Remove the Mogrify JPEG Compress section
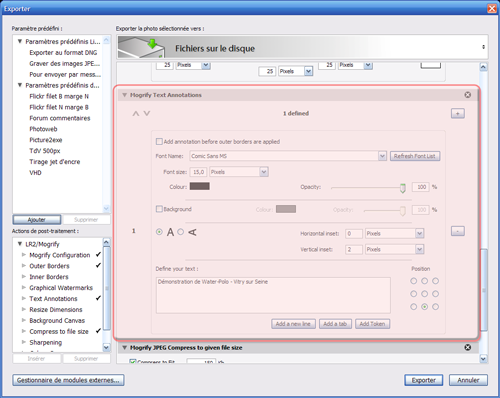 point(468,347)
